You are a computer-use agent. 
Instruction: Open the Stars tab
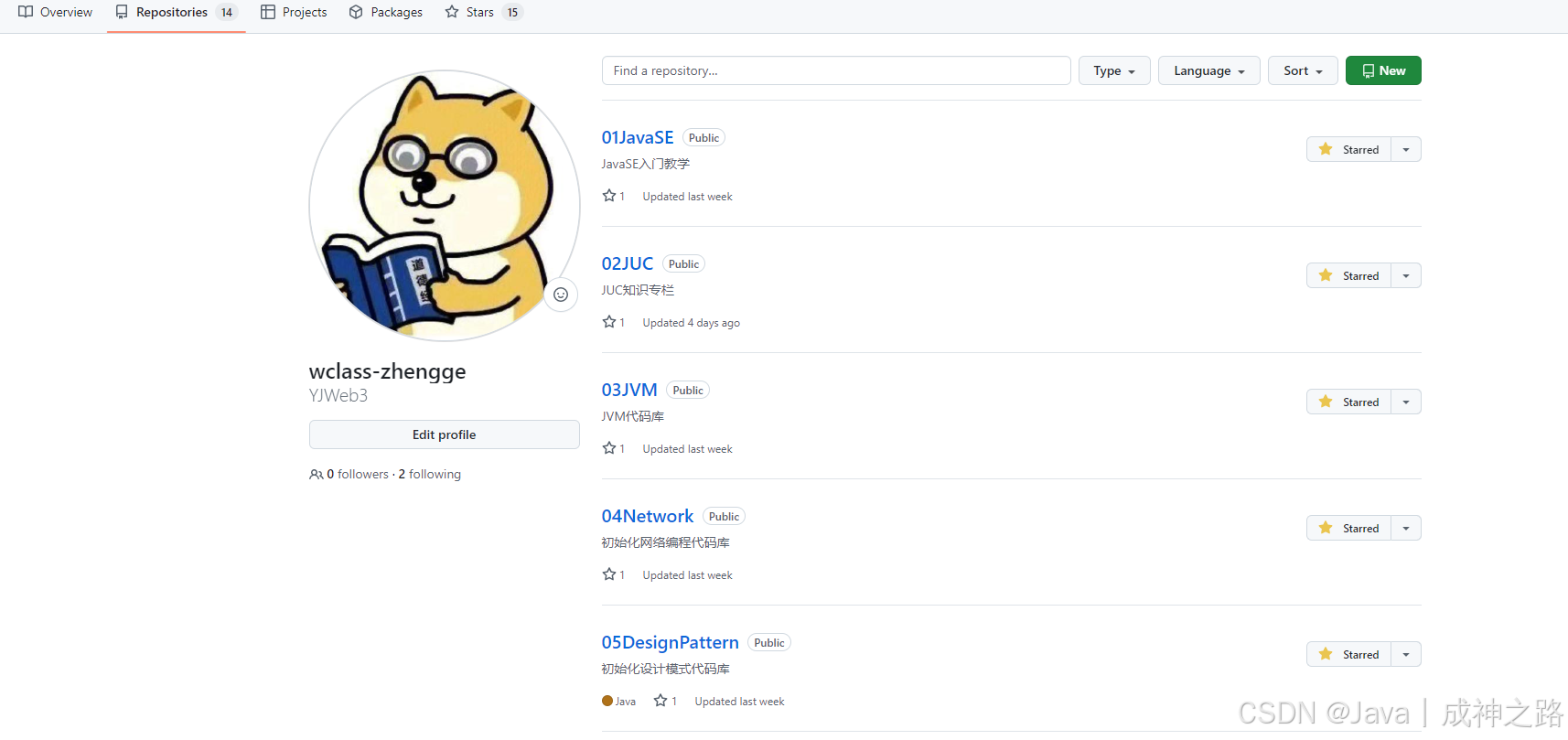(x=483, y=13)
